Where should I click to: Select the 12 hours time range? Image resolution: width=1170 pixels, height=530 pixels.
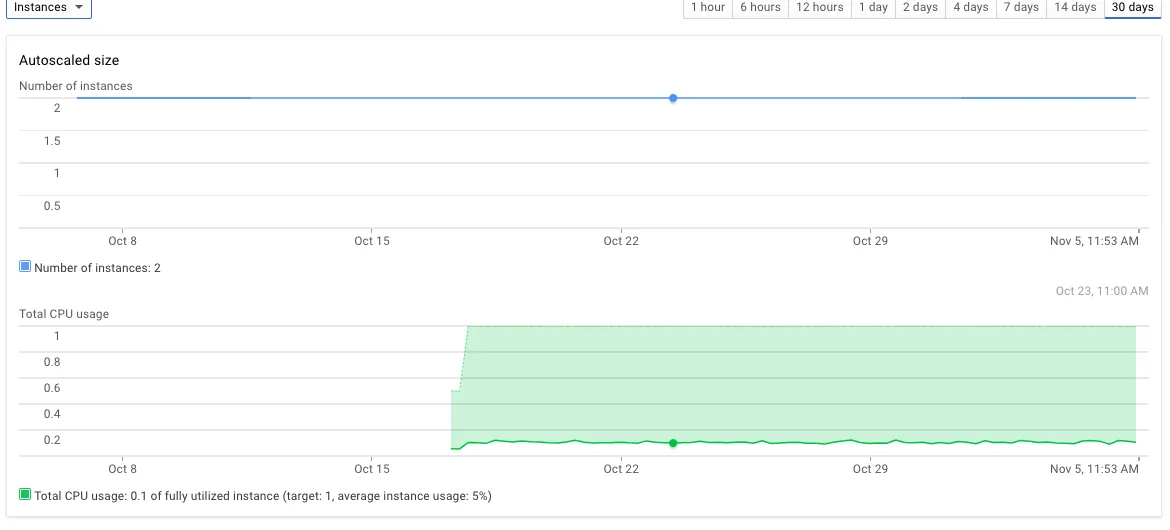tap(819, 7)
